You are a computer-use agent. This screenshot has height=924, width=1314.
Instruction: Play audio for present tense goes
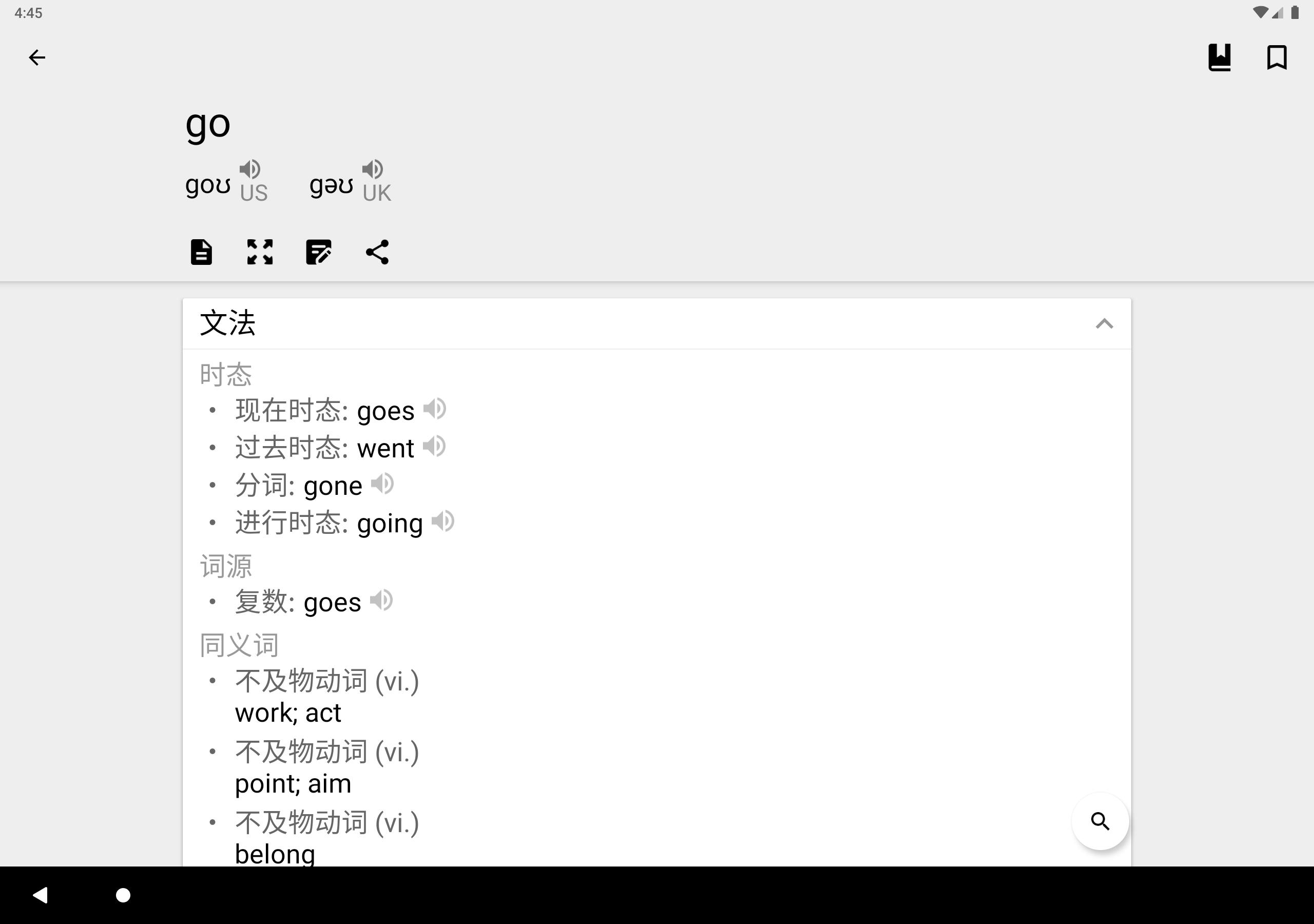435,409
